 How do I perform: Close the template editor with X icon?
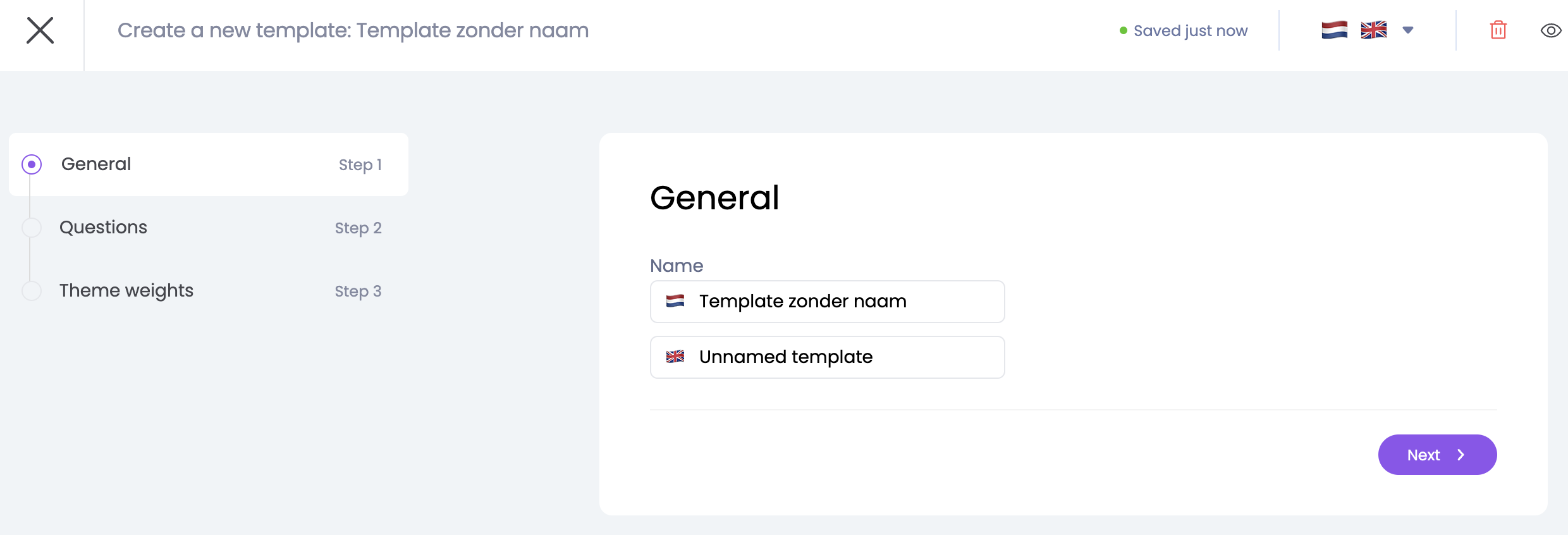click(40, 30)
